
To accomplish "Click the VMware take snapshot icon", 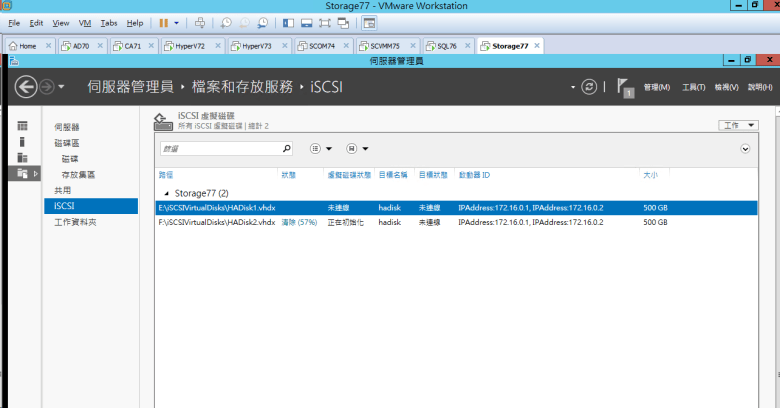I will pyautogui.click(x=227, y=22).
